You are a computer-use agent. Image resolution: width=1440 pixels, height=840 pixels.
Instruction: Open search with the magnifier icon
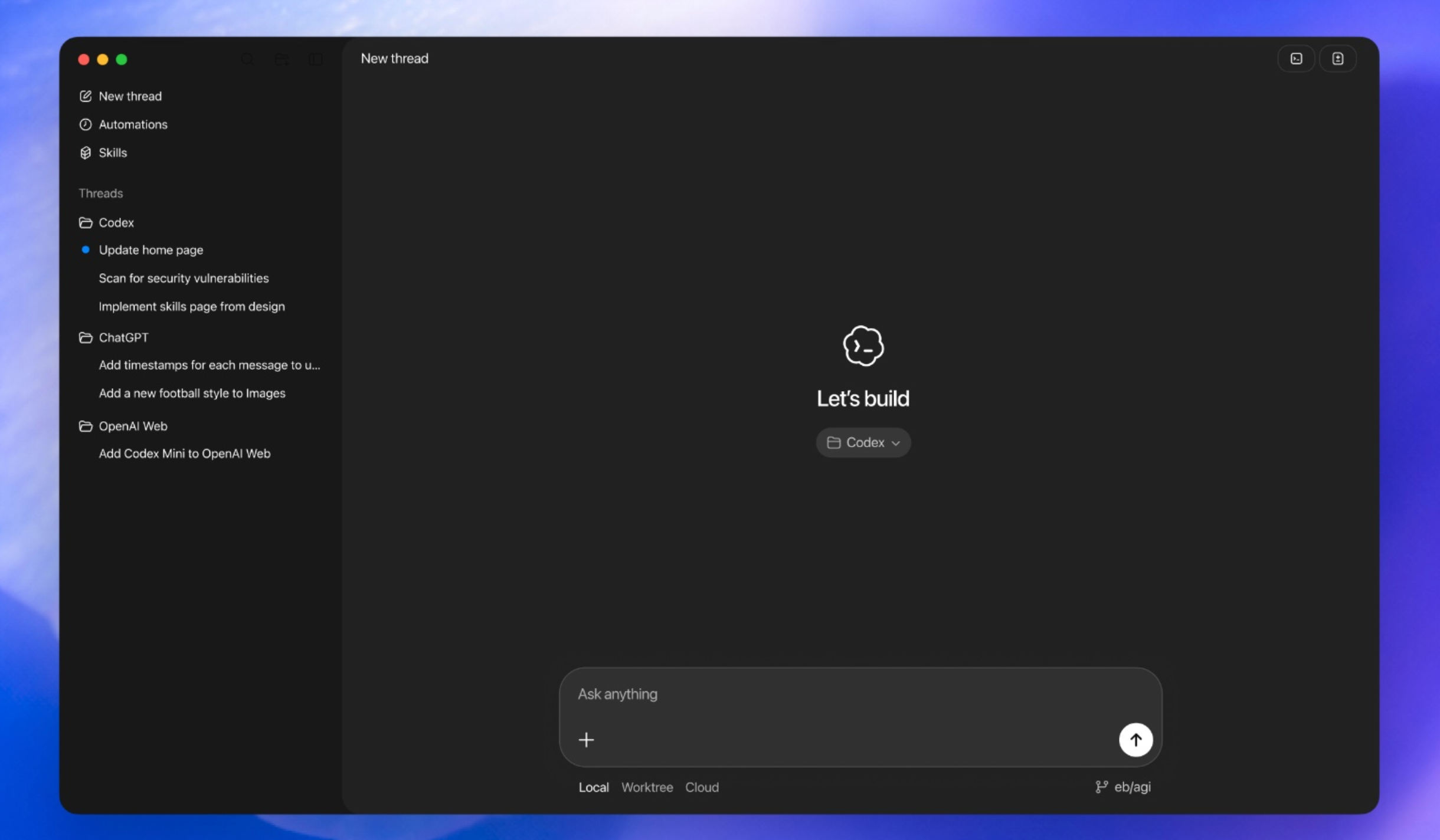(x=247, y=59)
